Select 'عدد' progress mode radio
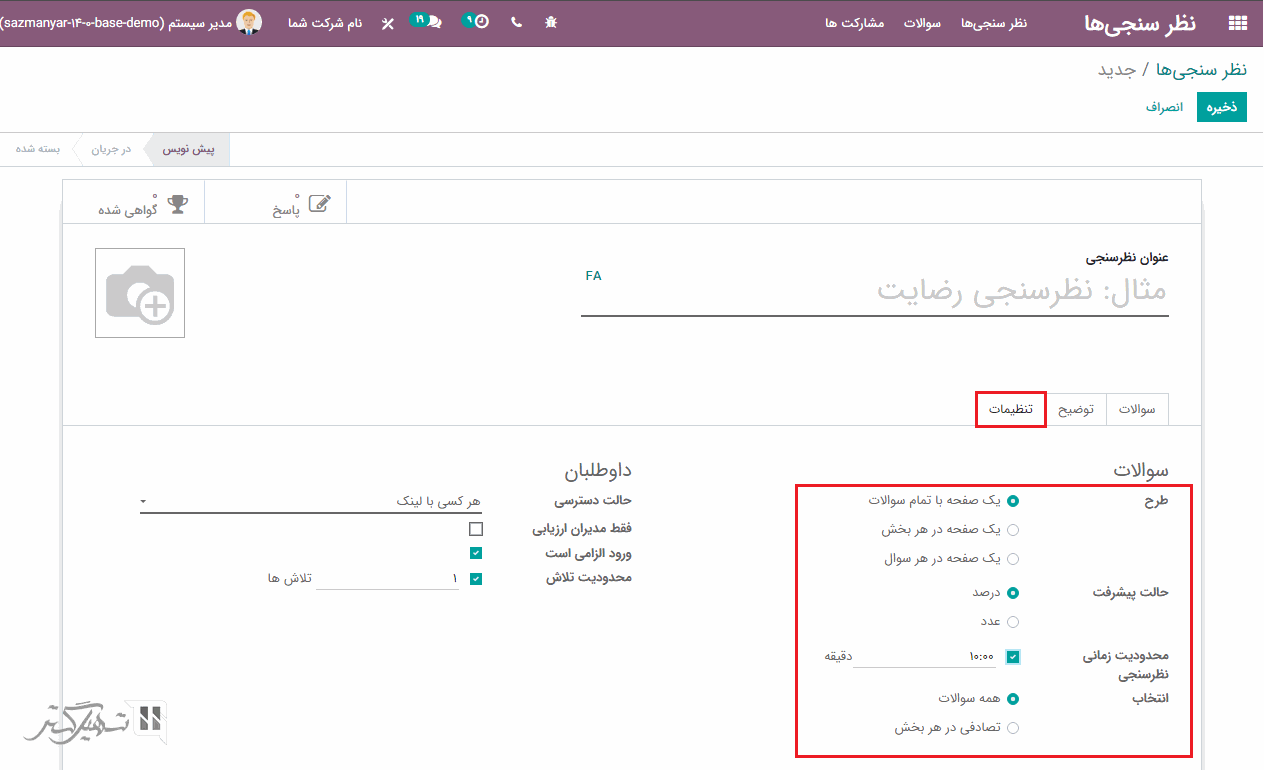The image size is (1264, 770). [1013, 622]
